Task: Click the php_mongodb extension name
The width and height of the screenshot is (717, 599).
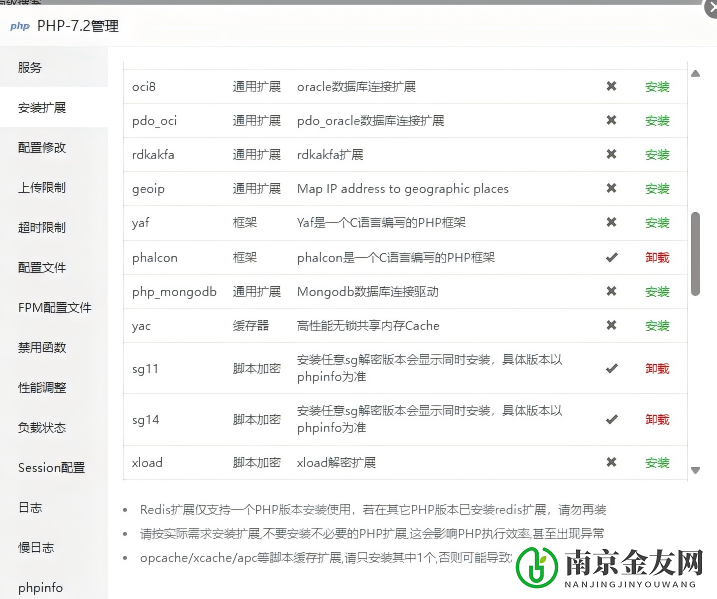Action: click(174, 292)
